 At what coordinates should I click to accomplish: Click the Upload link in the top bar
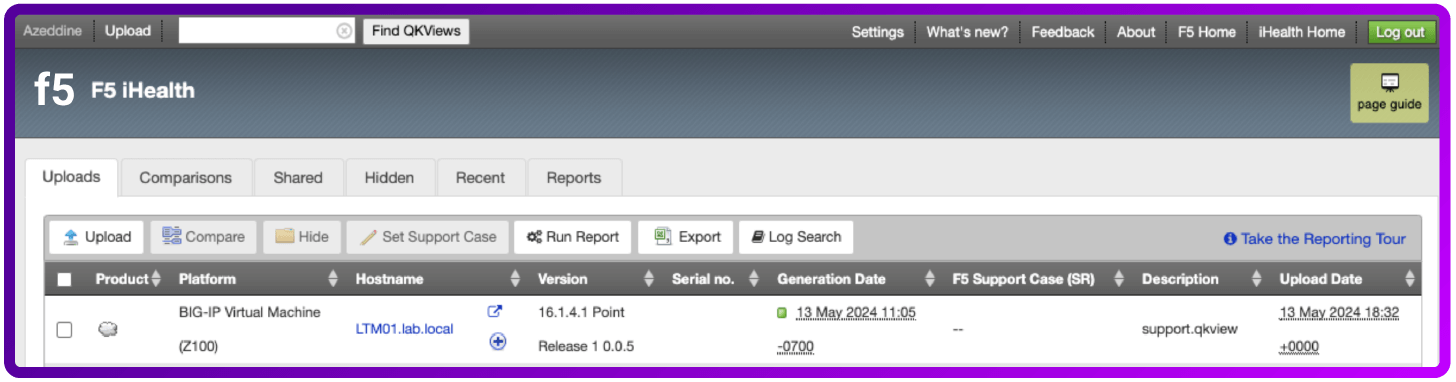click(x=128, y=31)
